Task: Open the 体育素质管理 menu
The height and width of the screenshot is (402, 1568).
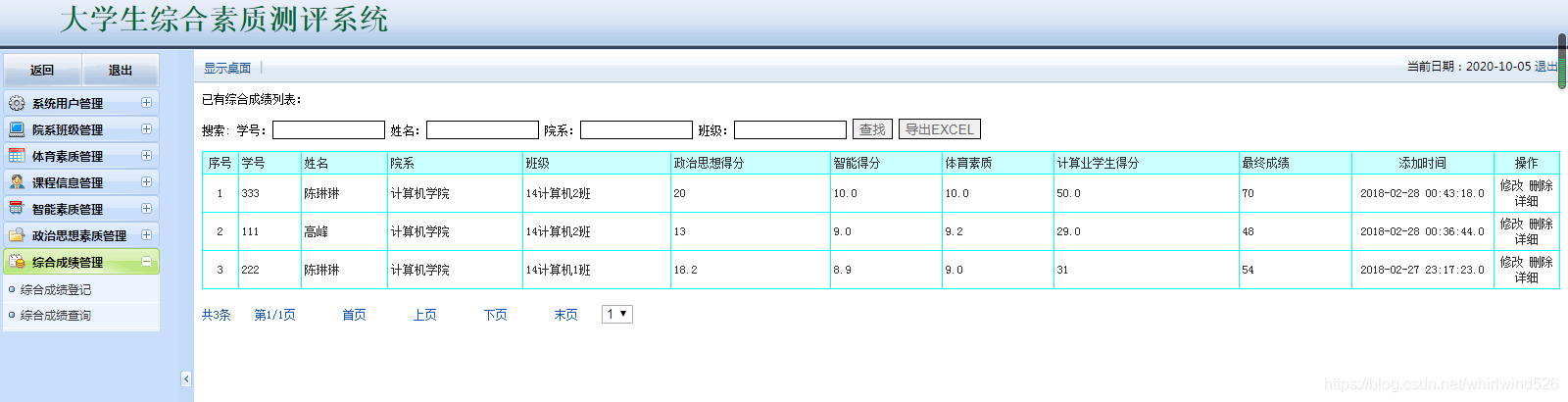Action: tap(81, 156)
